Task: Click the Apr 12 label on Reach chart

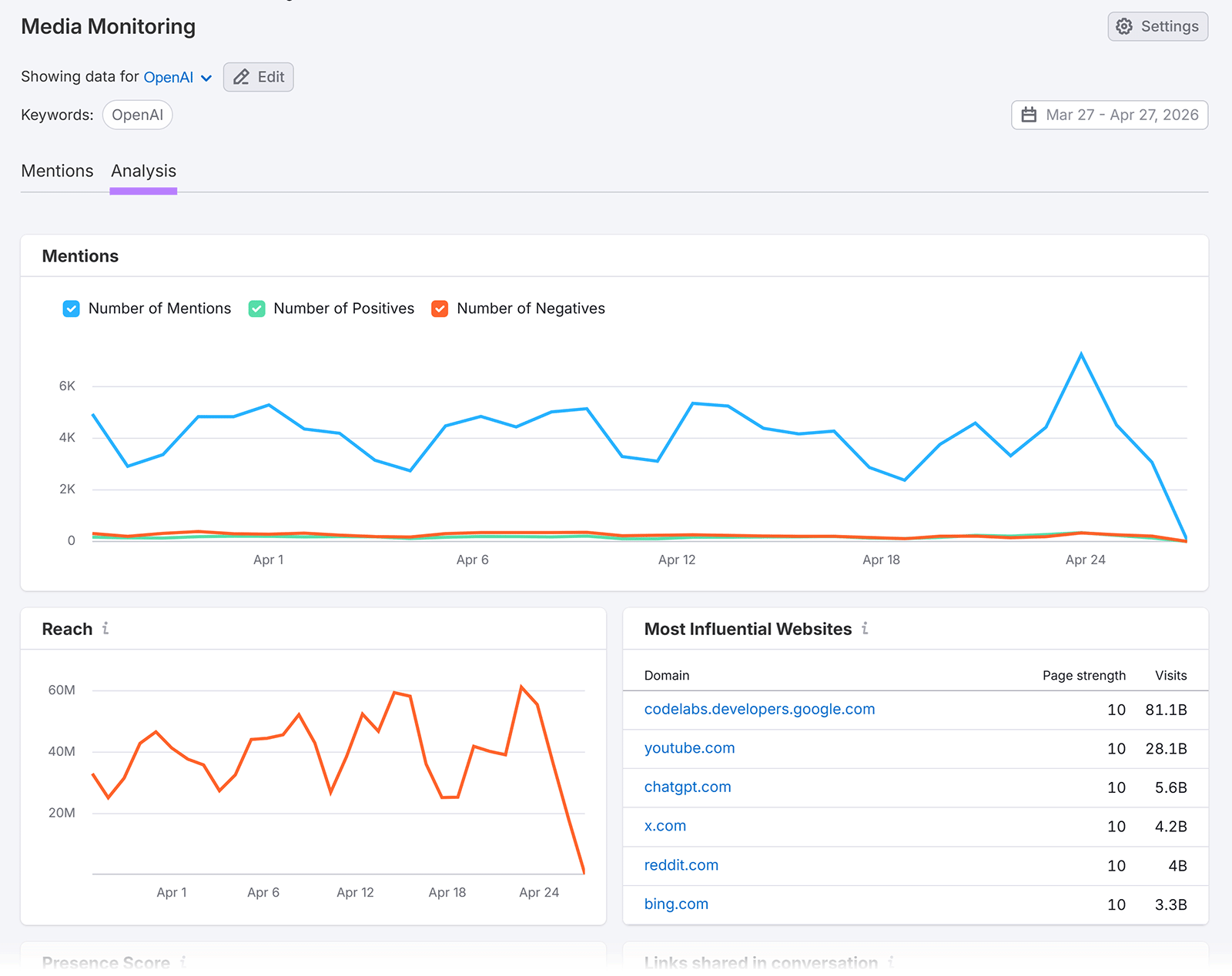Action: click(x=355, y=892)
